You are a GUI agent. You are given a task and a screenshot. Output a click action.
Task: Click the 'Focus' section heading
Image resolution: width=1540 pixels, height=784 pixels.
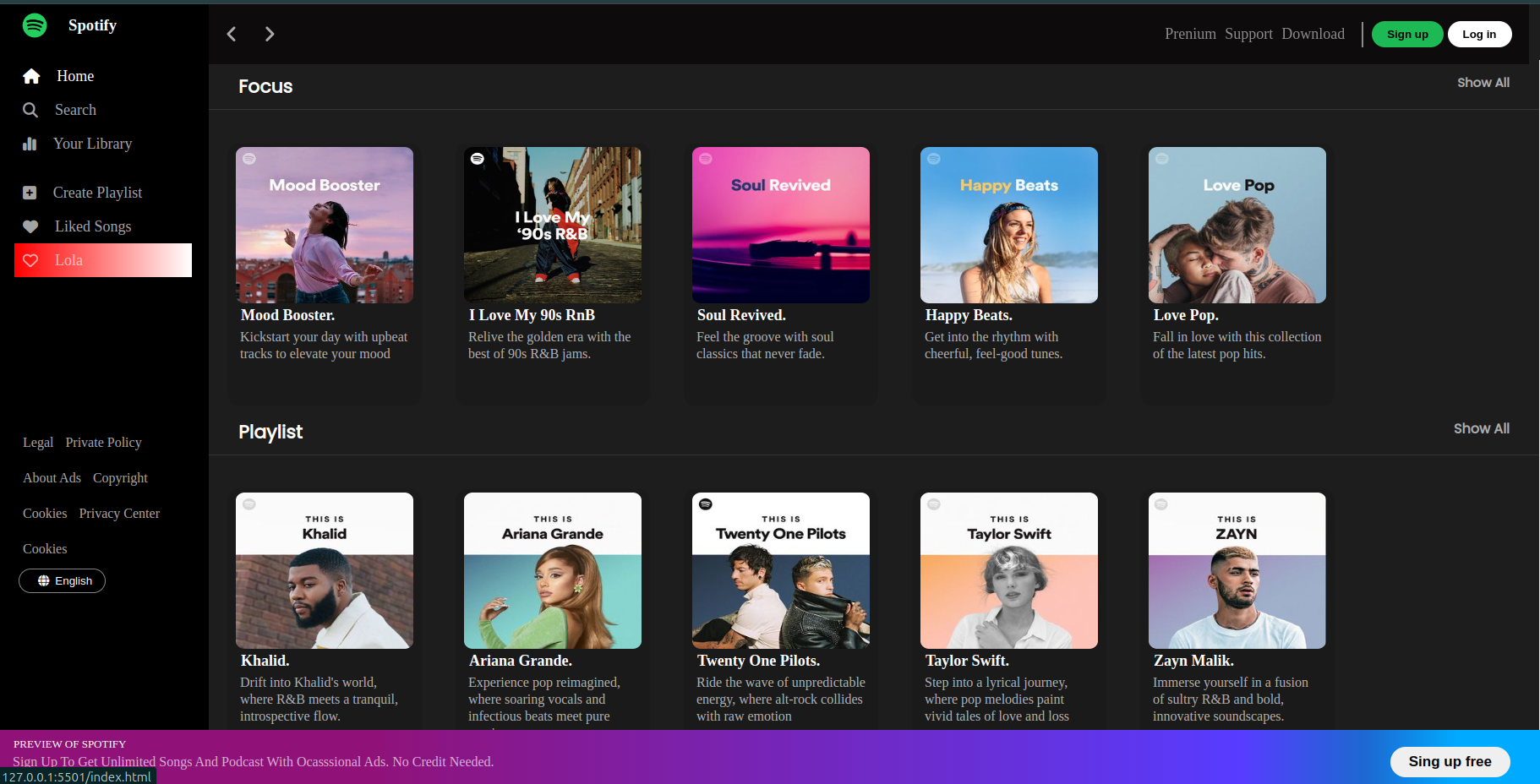tap(265, 86)
